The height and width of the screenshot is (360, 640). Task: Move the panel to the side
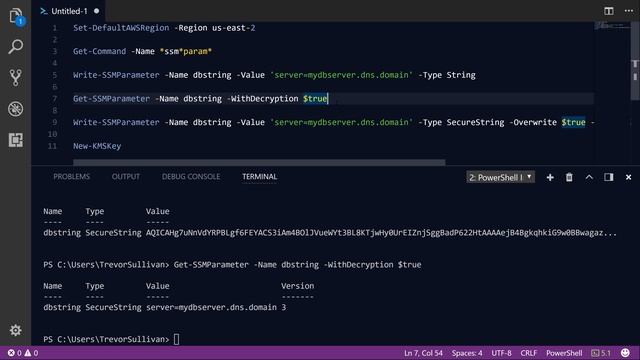609,177
